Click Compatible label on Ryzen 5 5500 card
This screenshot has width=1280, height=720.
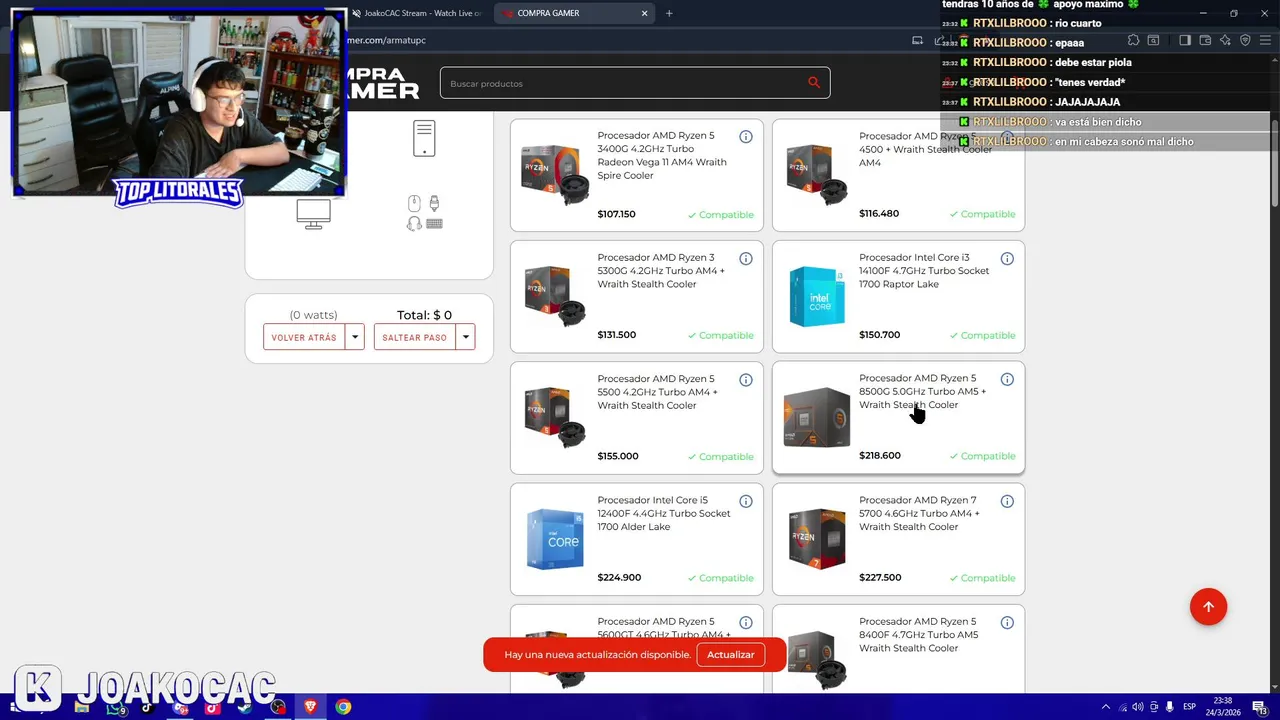(x=721, y=456)
